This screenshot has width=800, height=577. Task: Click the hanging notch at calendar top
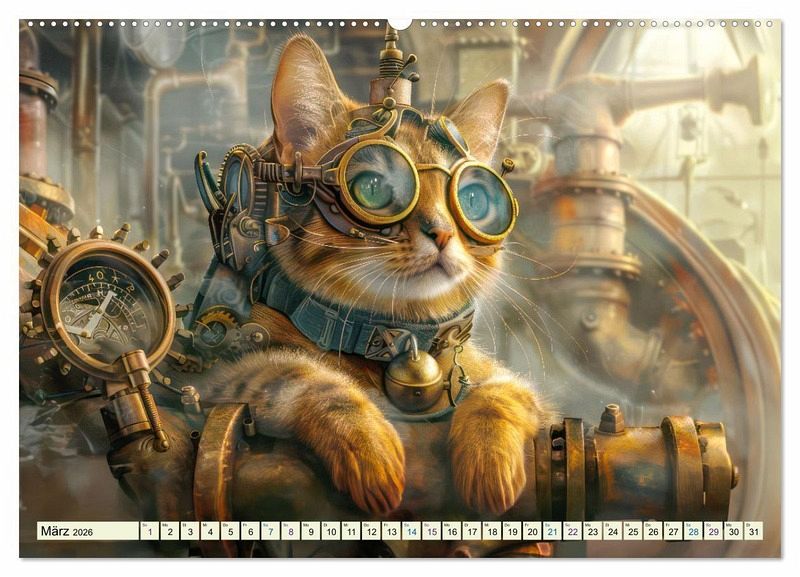coord(400,22)
